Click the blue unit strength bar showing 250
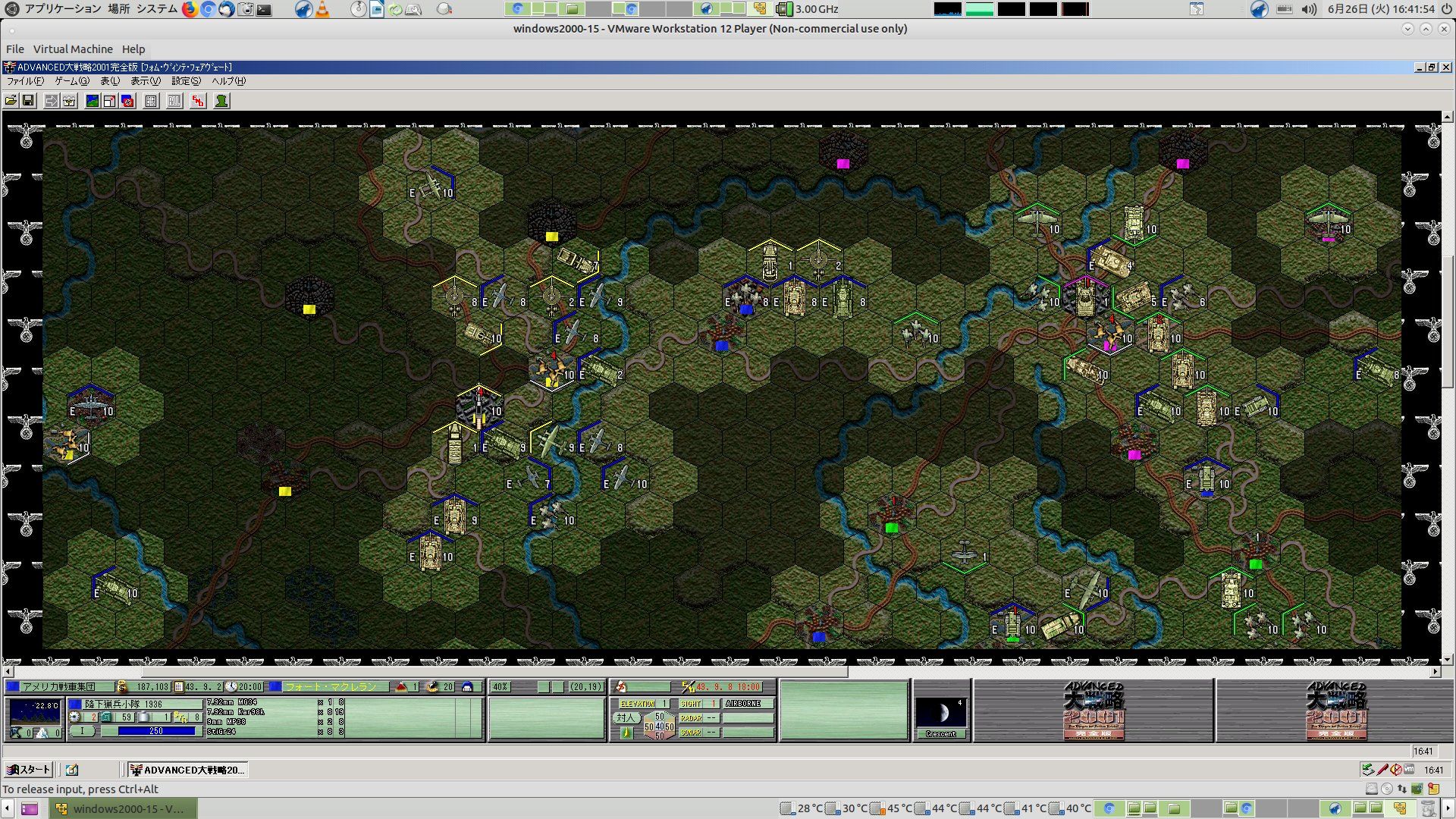Screen dimensions: 1456x819 point(156,731)
